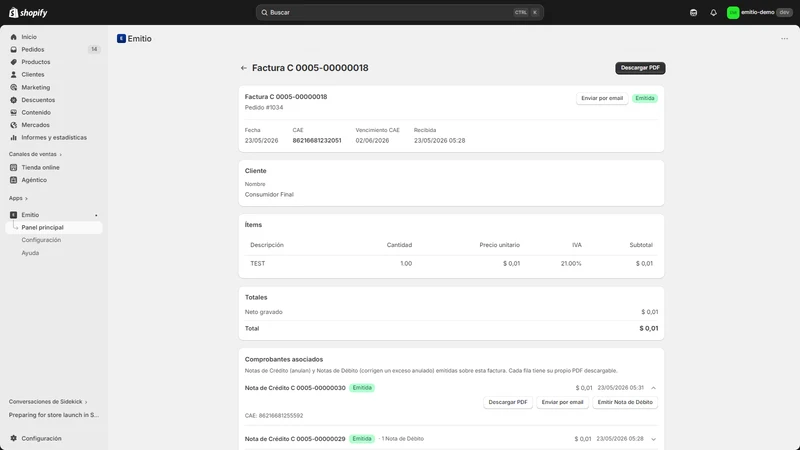Click the Contenido icon

tap(14, 112)
